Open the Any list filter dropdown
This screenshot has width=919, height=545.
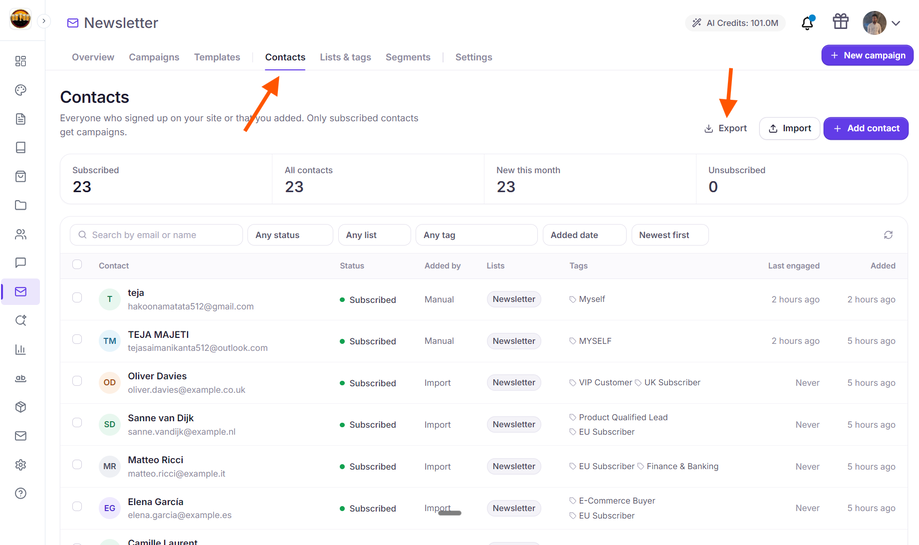point(375,235)
